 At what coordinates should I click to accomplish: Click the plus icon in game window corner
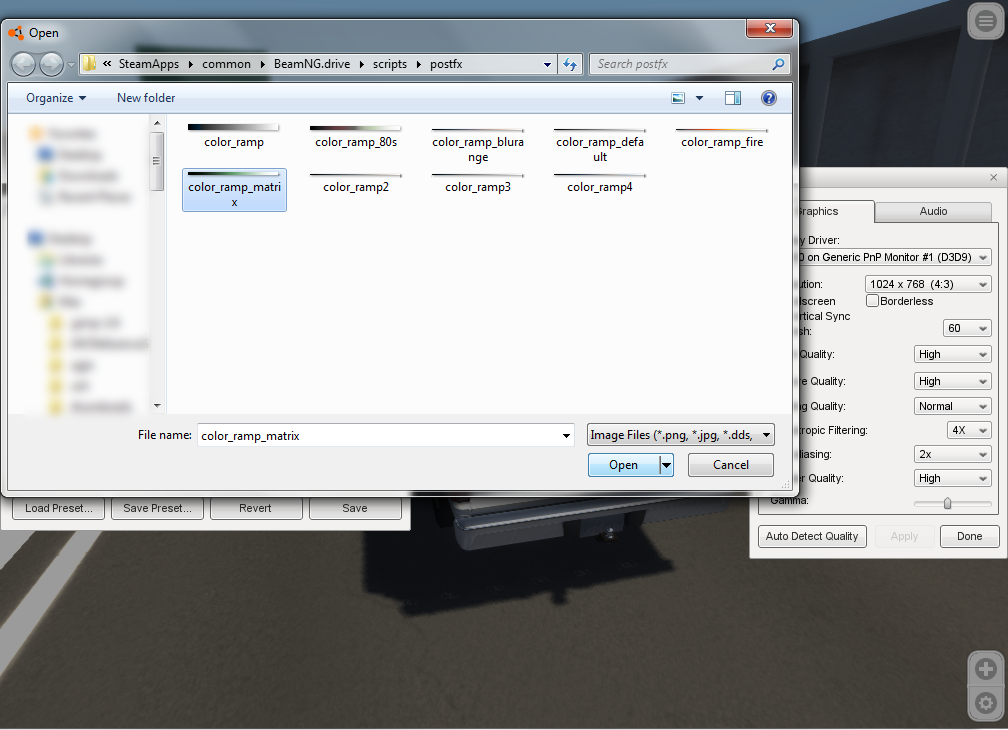coord(986,669)
